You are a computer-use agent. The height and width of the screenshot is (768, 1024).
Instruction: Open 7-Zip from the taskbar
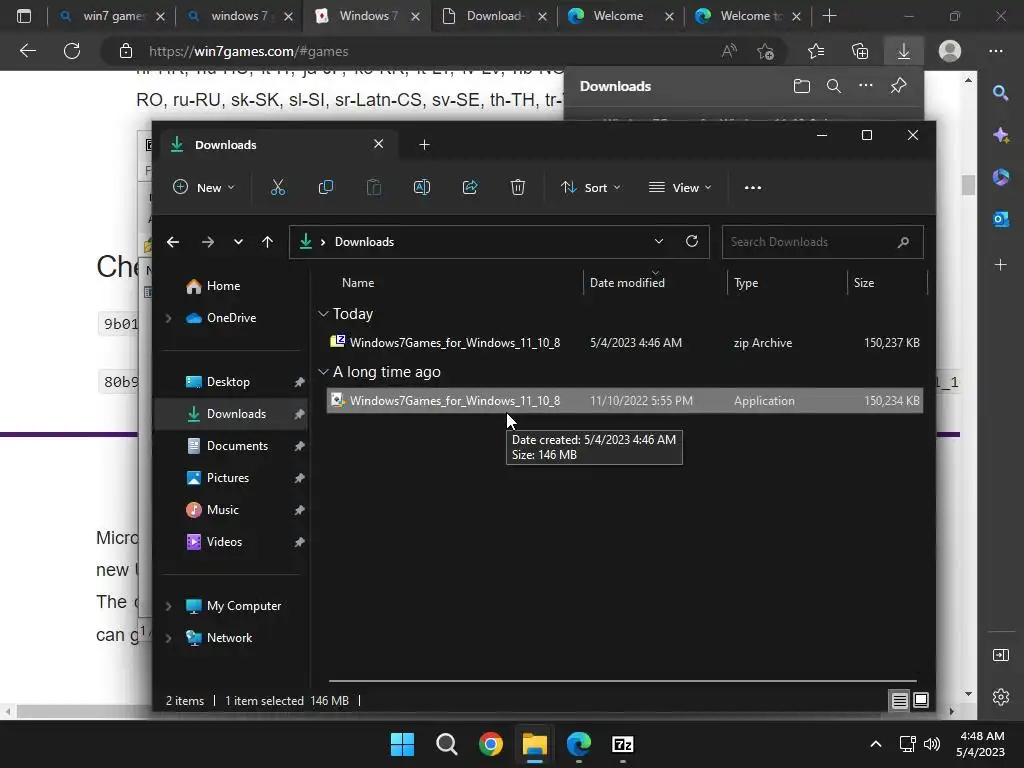point(622,744)
